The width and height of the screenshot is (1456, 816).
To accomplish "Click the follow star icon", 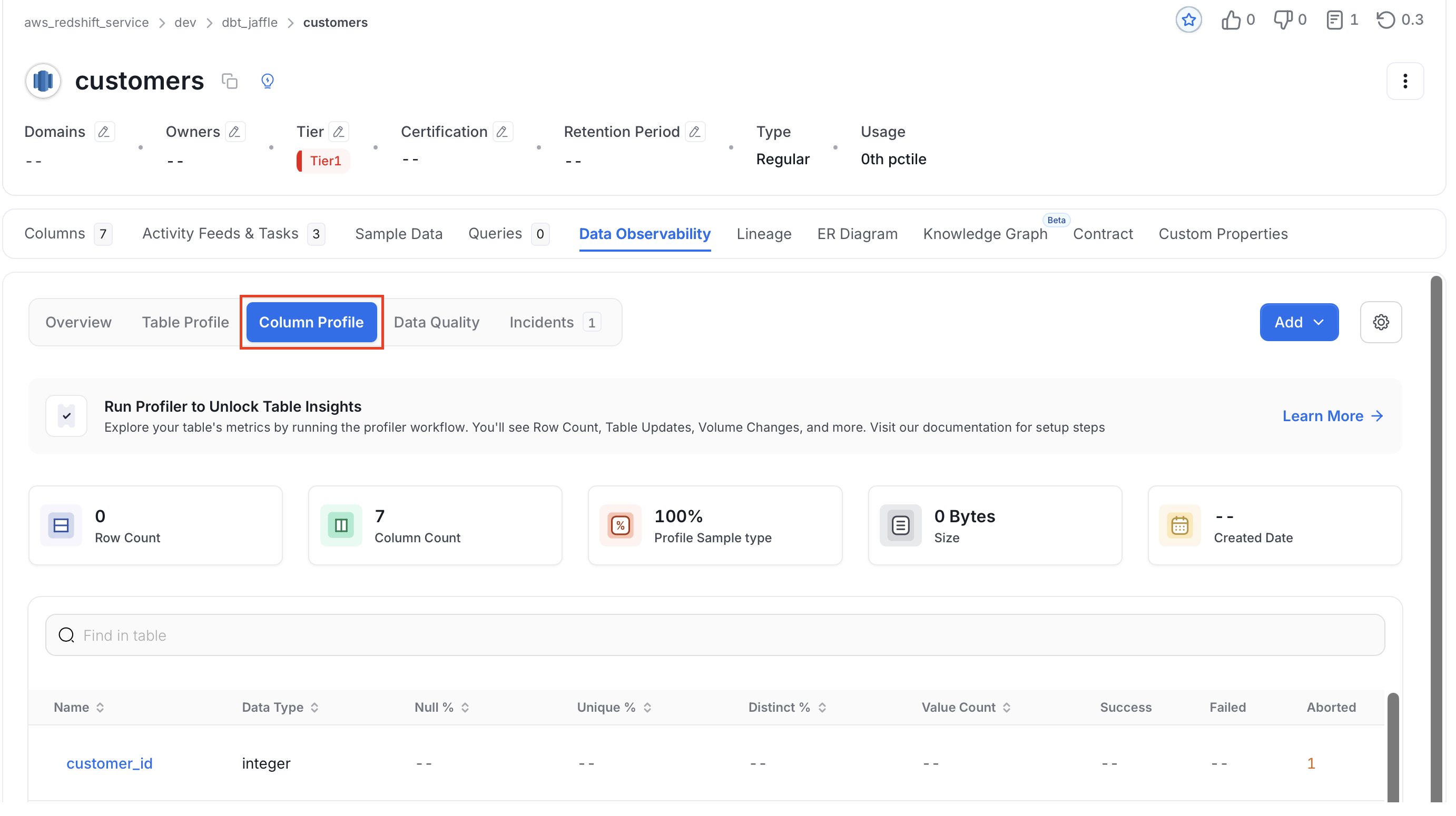I will coord(1188,21).
